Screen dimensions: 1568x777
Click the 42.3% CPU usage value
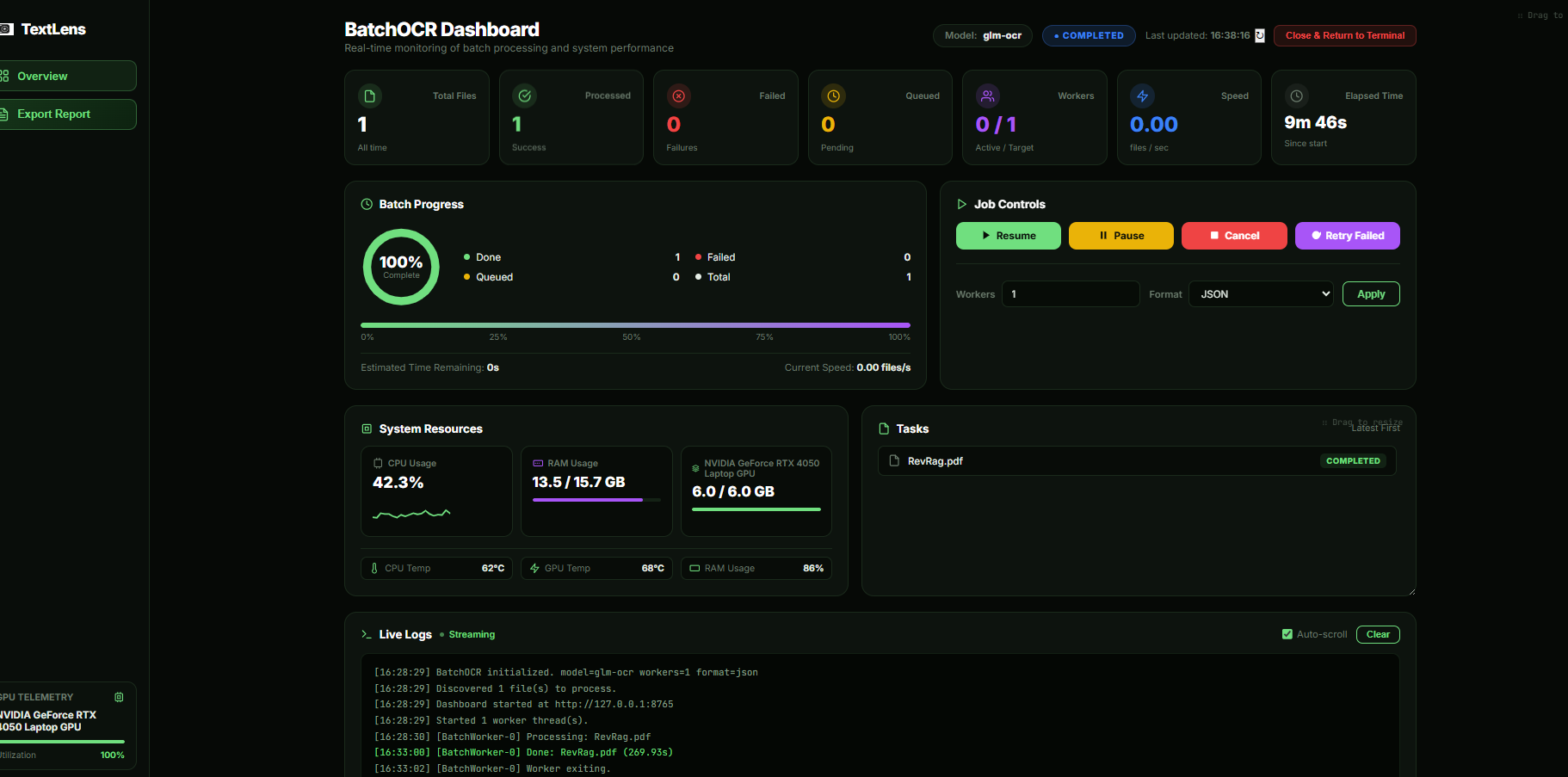click(x=398, y=483)
